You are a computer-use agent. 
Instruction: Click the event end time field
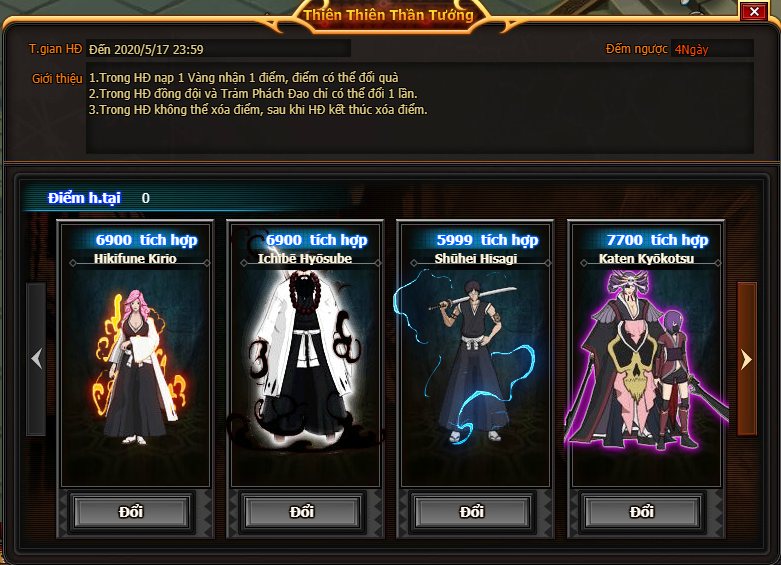tap(218, 49)
